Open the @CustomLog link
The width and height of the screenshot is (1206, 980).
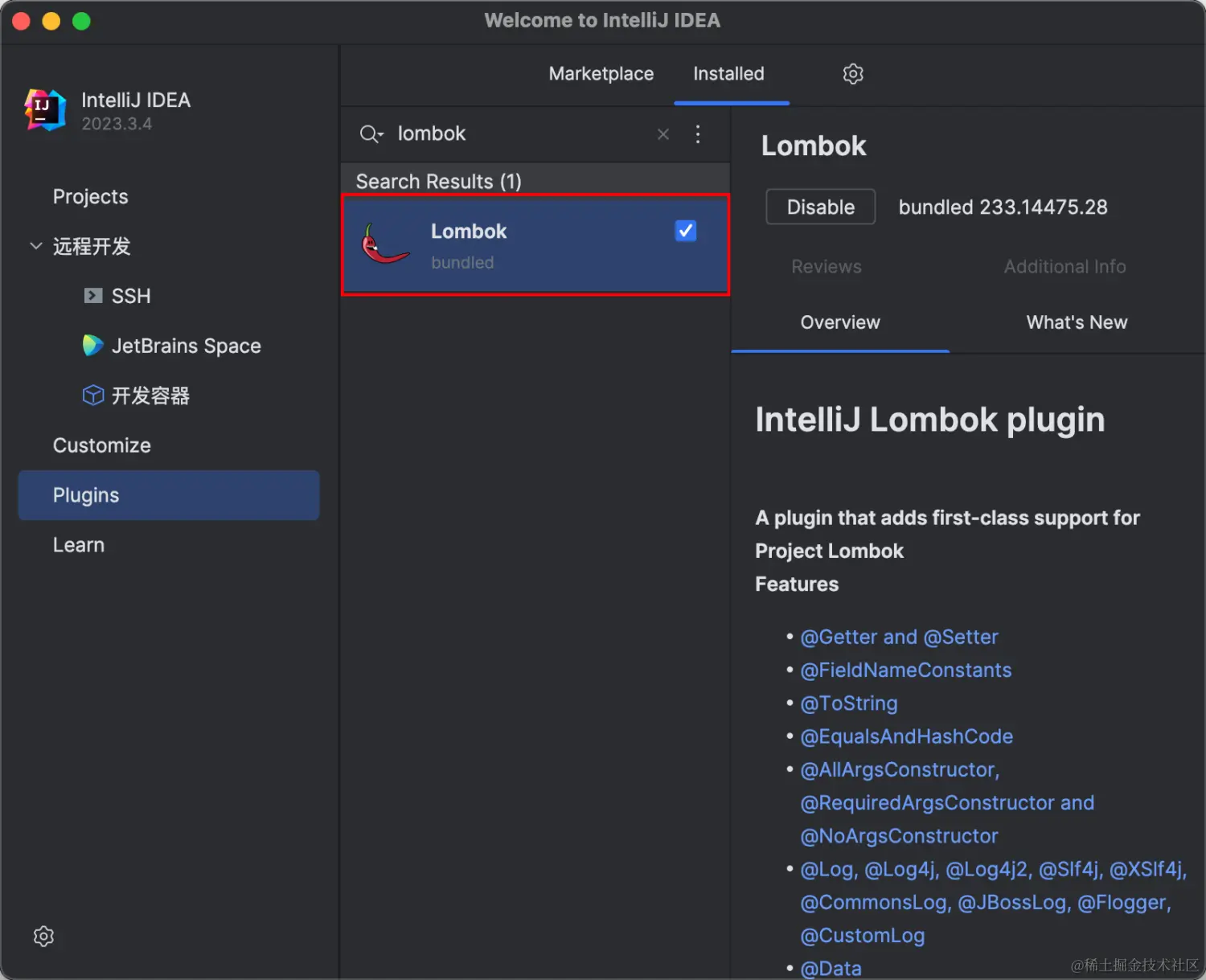point(863,936)
